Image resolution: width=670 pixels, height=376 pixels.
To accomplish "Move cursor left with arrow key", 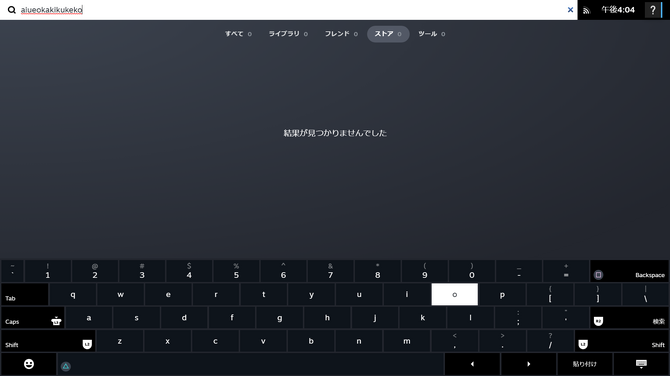I will [472, 364].
